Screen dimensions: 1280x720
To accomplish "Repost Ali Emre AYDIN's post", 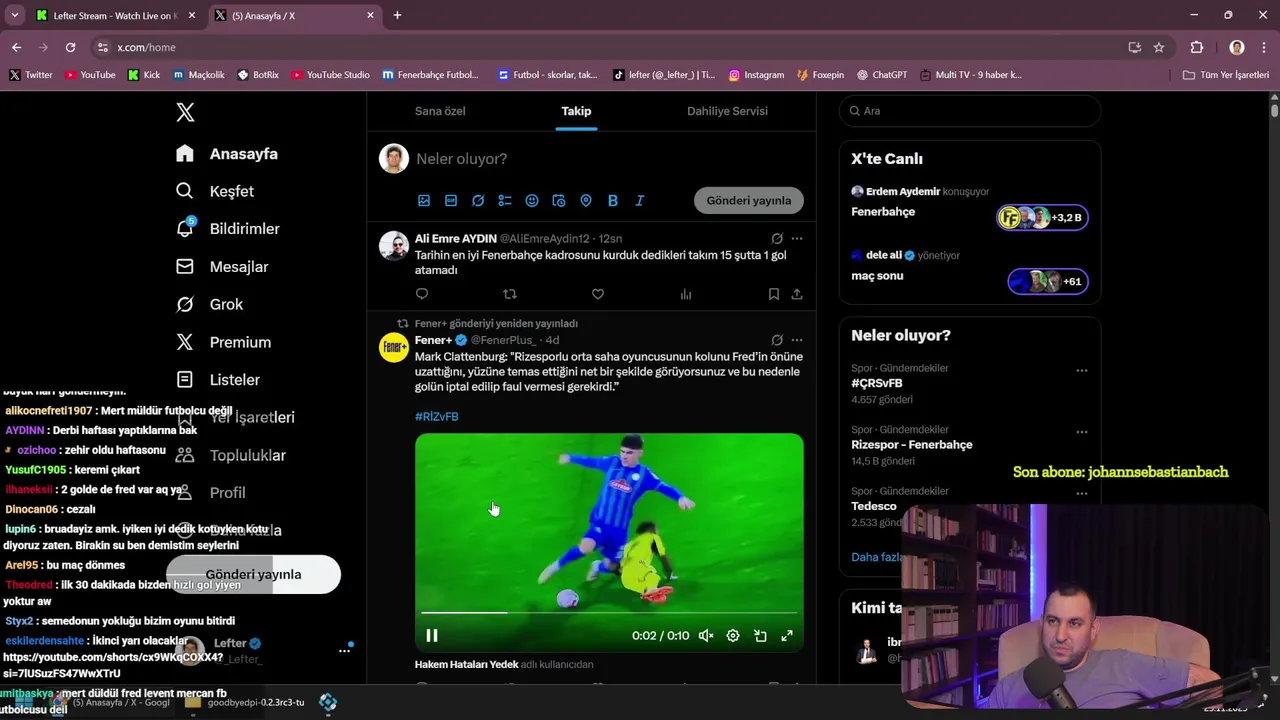I will point(510,294).
